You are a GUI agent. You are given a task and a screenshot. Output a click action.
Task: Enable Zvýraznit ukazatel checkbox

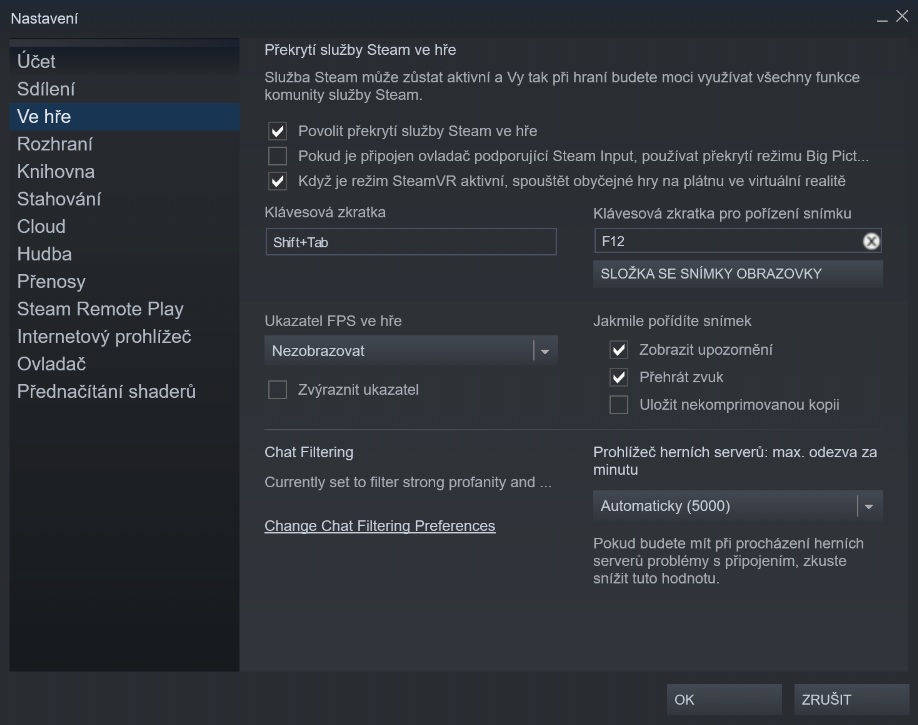click(277, 389)
